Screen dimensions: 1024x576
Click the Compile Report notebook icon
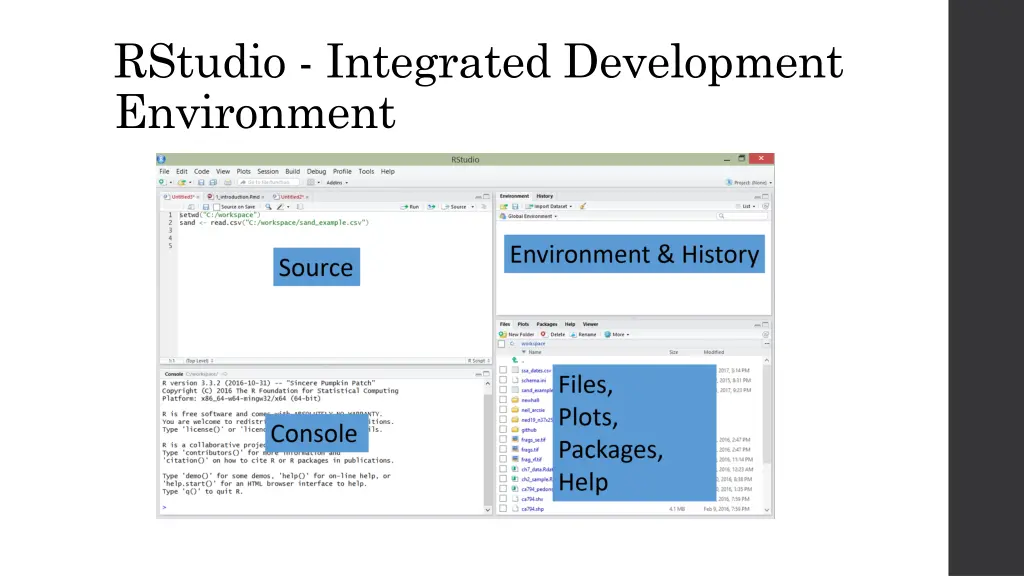pos(300,207)
